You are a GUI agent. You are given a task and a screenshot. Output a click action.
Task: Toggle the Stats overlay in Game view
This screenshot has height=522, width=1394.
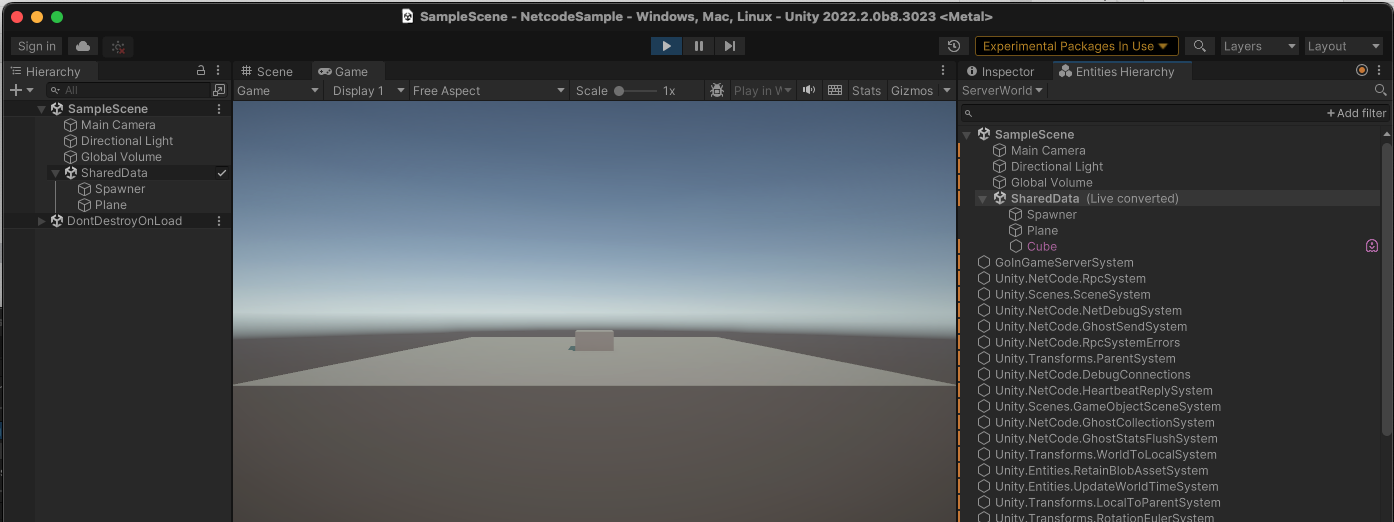(866, 90)
